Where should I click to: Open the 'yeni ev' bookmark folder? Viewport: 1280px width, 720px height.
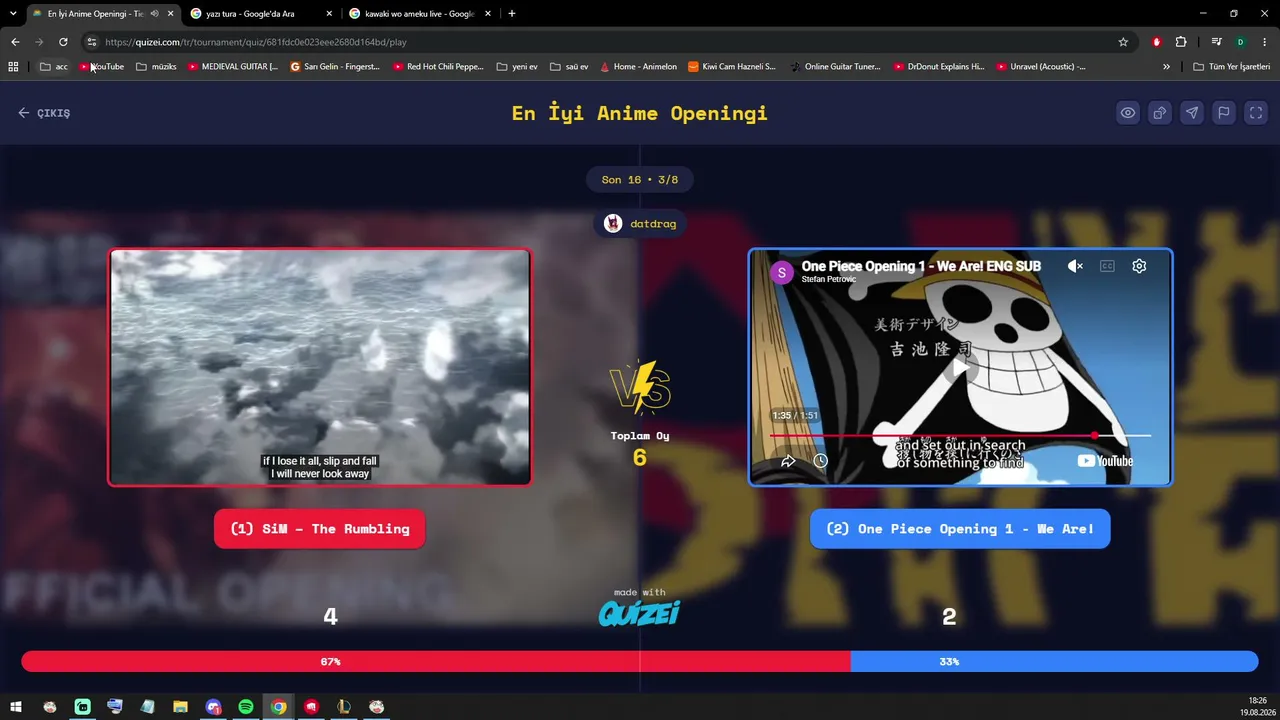[517, 67]
